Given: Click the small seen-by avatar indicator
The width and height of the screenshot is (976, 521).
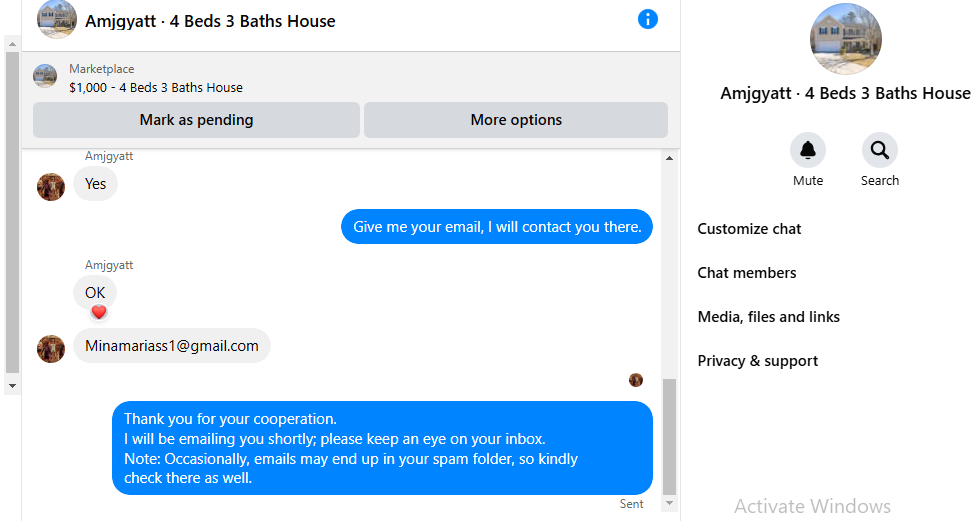Looking at the screenshot, I should (x=636, y=380).
